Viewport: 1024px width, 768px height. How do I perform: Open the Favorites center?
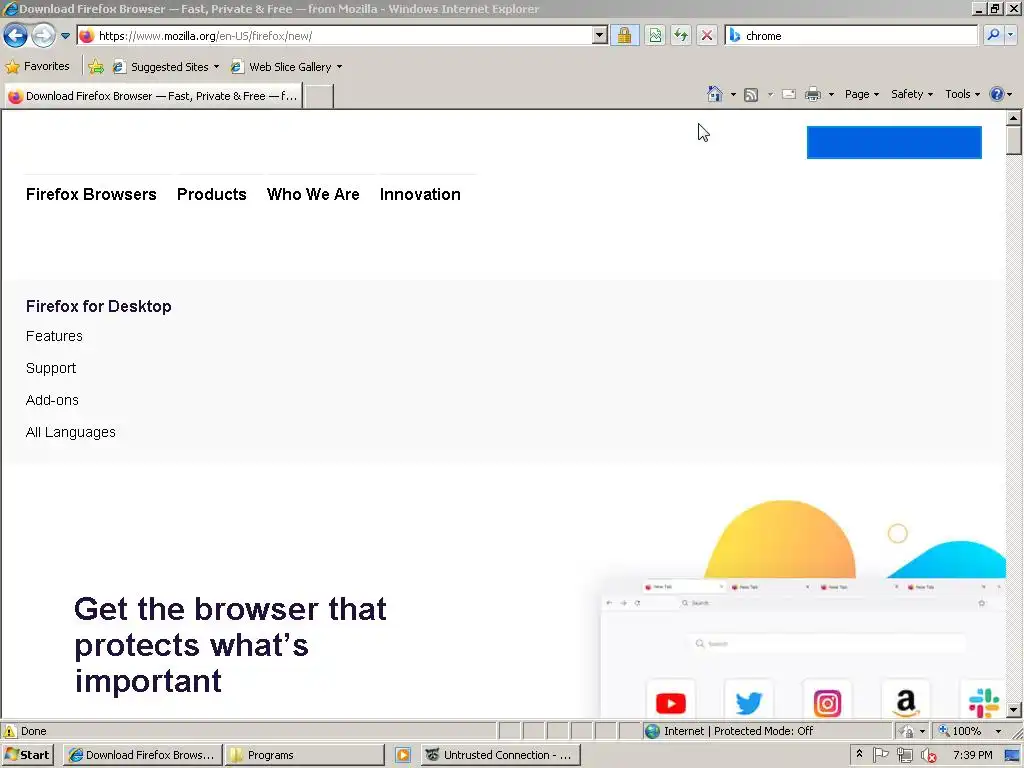[37, 67]
